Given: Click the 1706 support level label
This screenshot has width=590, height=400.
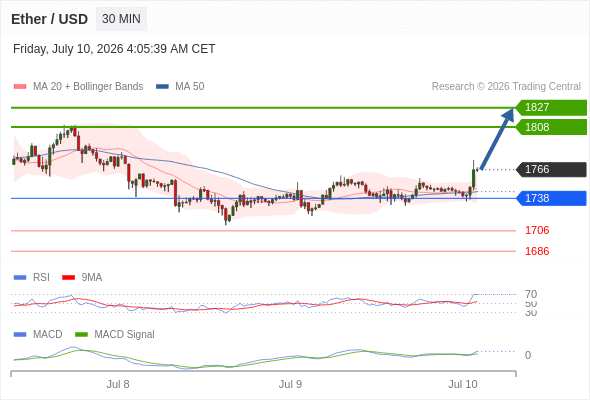Looking at the screenshot, I should coord(537,230).
